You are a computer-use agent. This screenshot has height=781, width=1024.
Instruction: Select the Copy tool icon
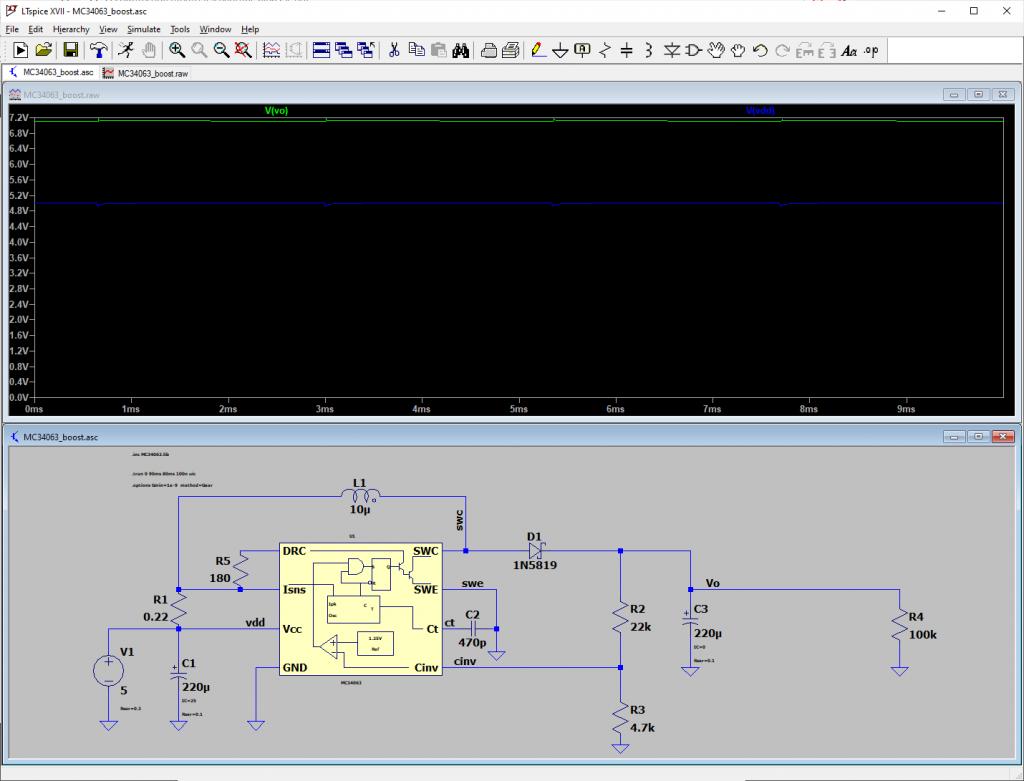(416, 50)
